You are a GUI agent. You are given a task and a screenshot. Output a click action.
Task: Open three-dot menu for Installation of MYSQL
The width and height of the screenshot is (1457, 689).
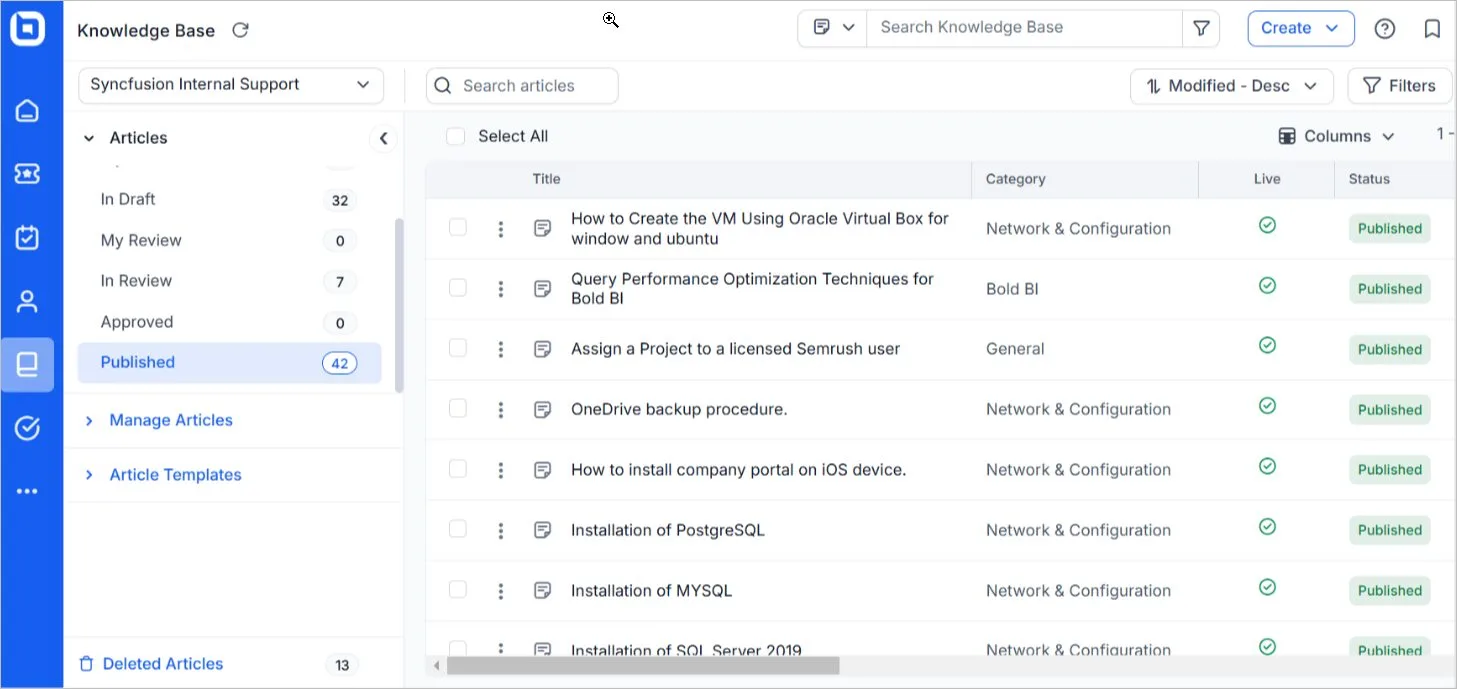(501, 591)
